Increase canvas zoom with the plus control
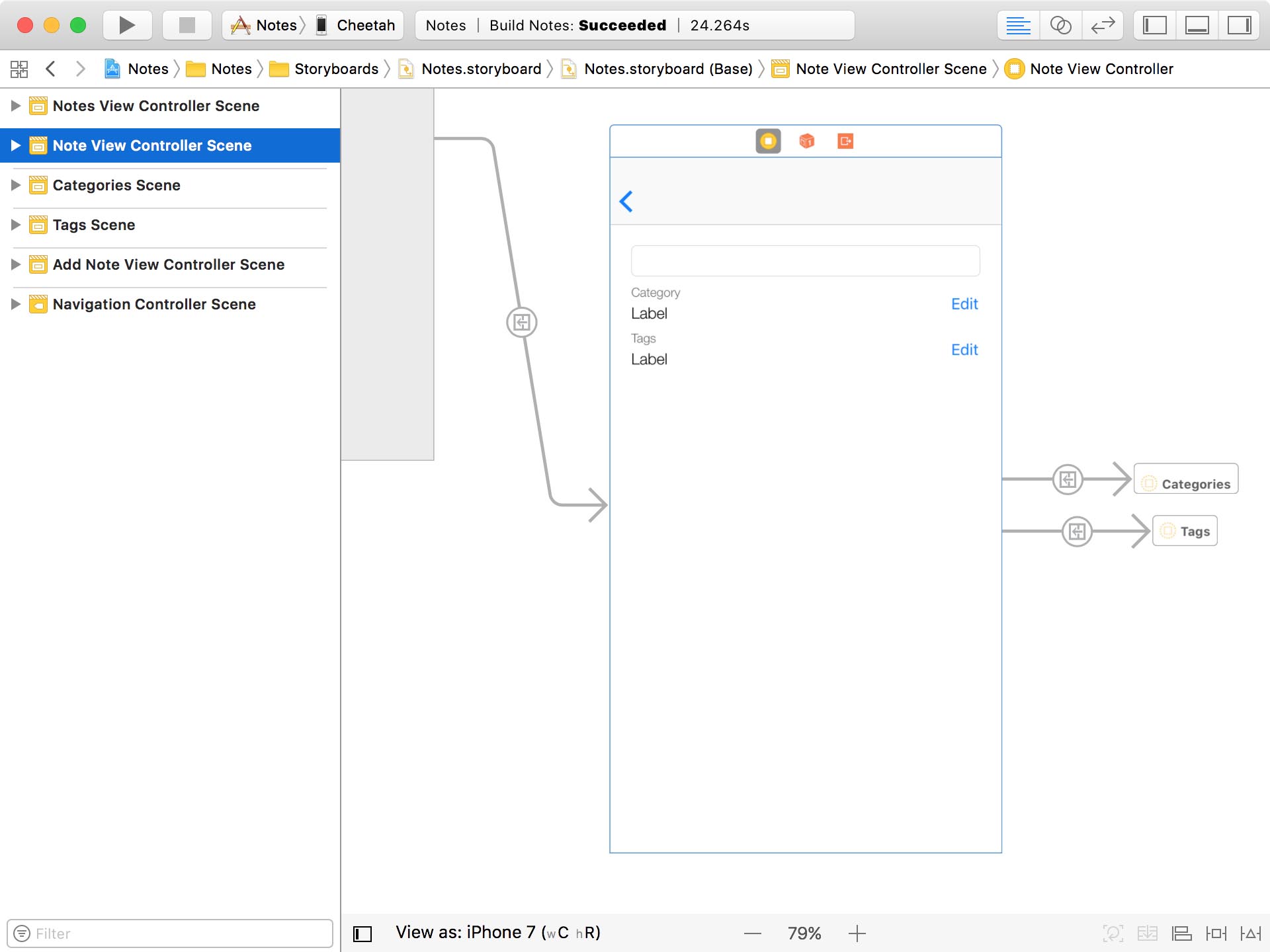The width and height of the screenshot is (1270, 952). pyautogui.click(x=857, y=933)
